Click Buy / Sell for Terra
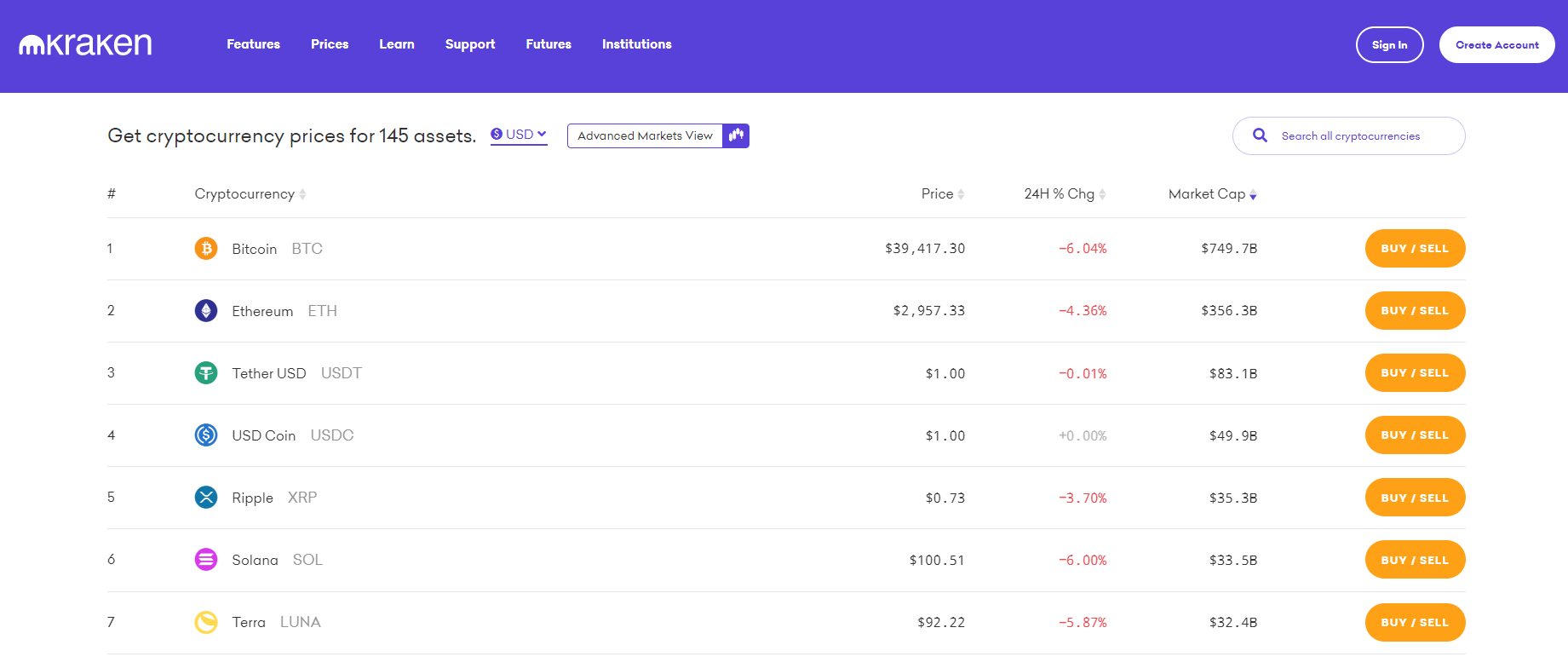The height and width of the screenshot is (668, 1568). click(1415, 622)
